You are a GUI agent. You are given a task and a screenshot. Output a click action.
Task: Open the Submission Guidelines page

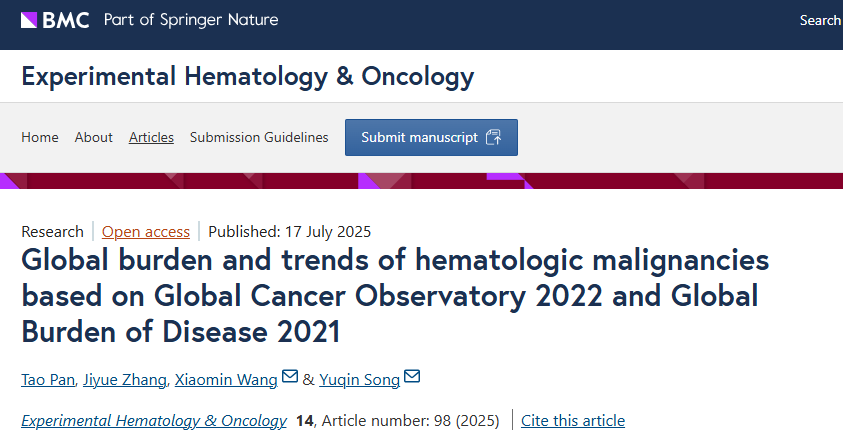[x=259, y=138]
